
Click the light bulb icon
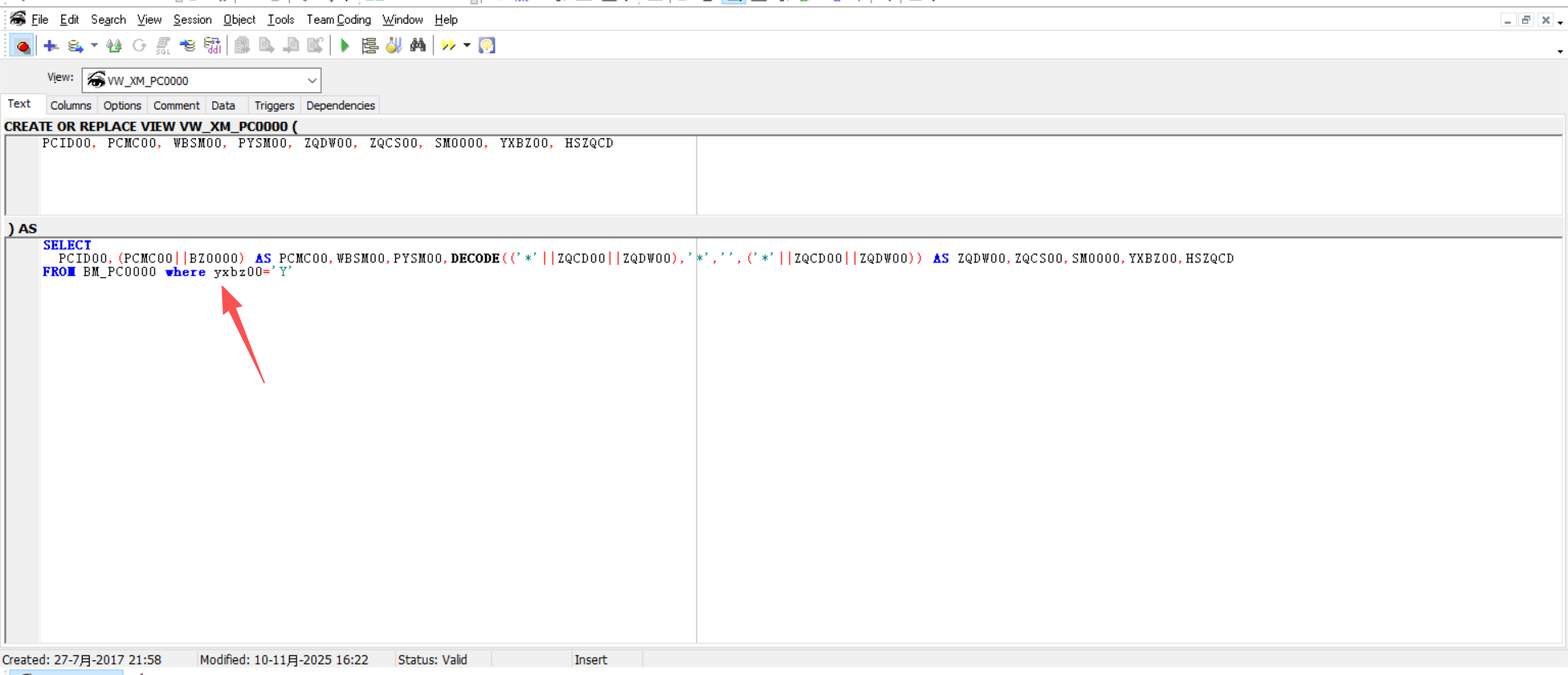tap(488, 46)
